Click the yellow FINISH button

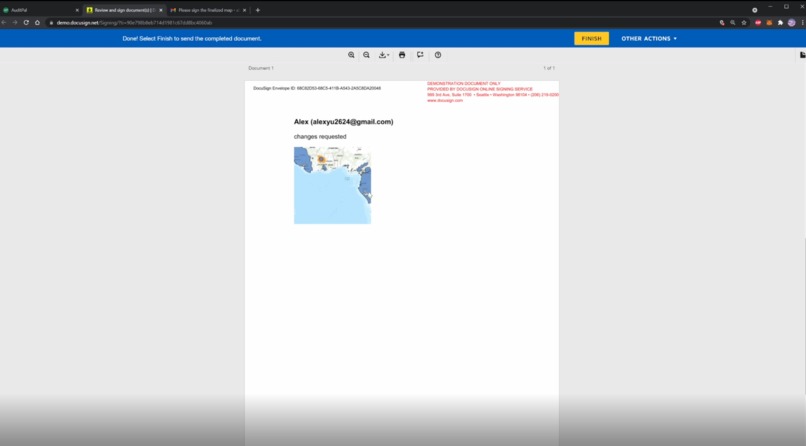[x=591, y=39]
